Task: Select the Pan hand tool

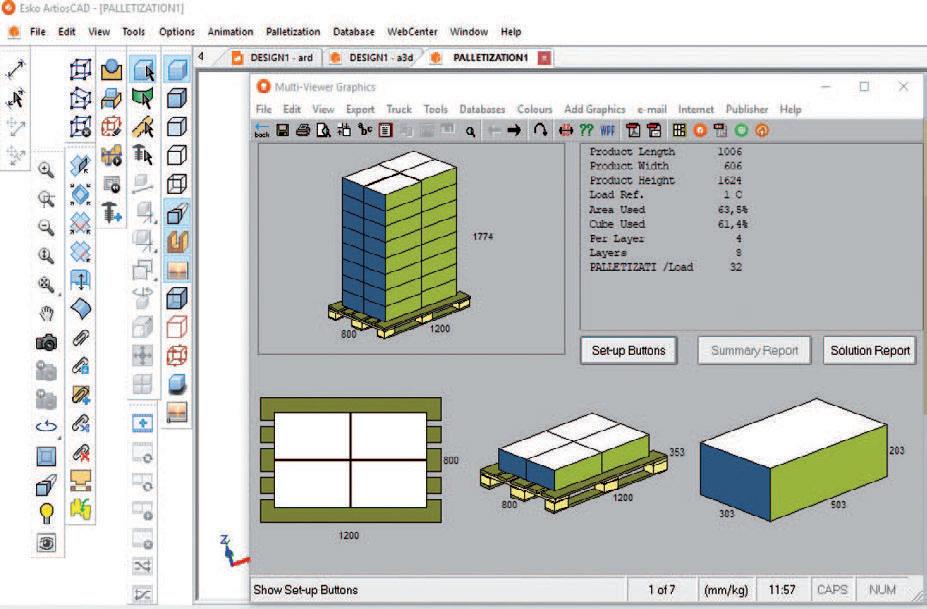Action: coord(46,313)
